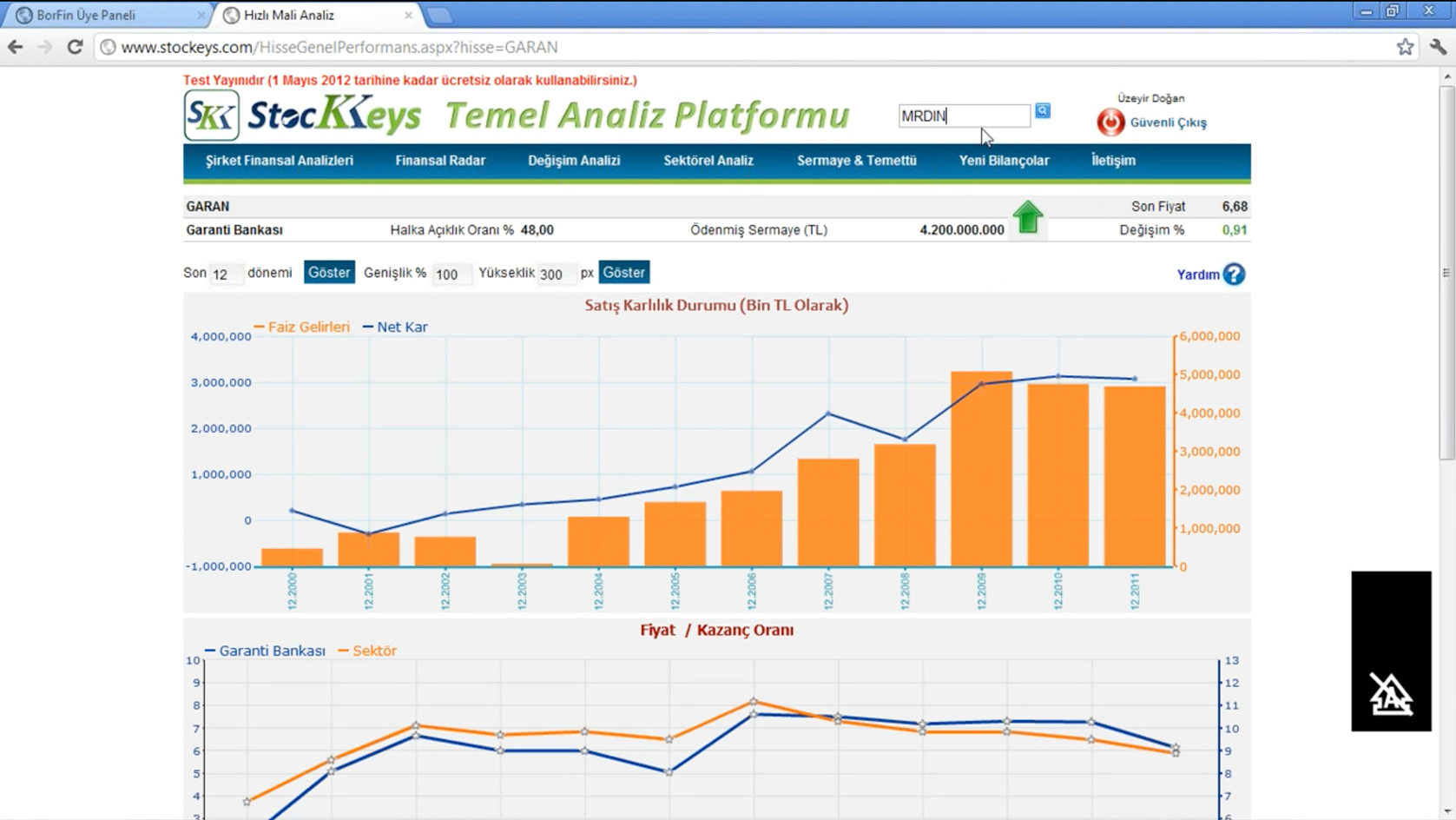
Task: Click the Genişlik % input field
Action: (x=451, y=274)
